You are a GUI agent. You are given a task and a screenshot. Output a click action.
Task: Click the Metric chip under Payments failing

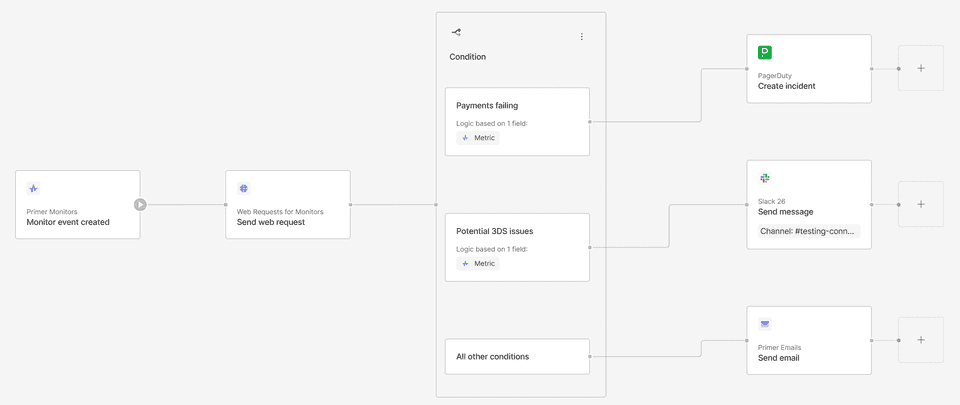[478, 138]
